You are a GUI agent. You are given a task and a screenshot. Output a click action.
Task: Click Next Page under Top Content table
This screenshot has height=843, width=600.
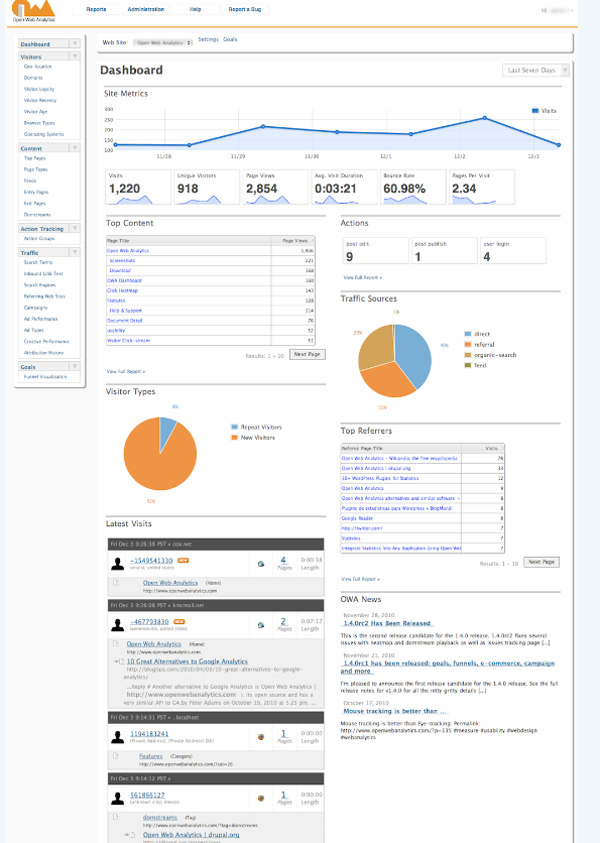(307, 354)
